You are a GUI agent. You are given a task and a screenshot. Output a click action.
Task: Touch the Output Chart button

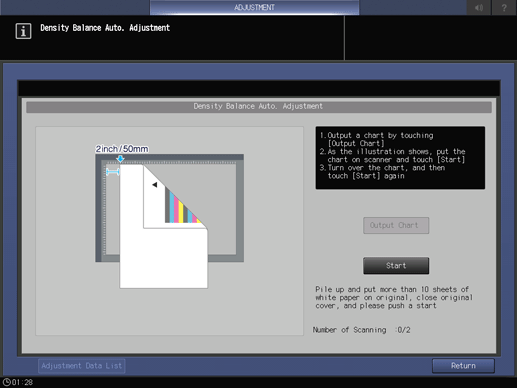(396, 225)
